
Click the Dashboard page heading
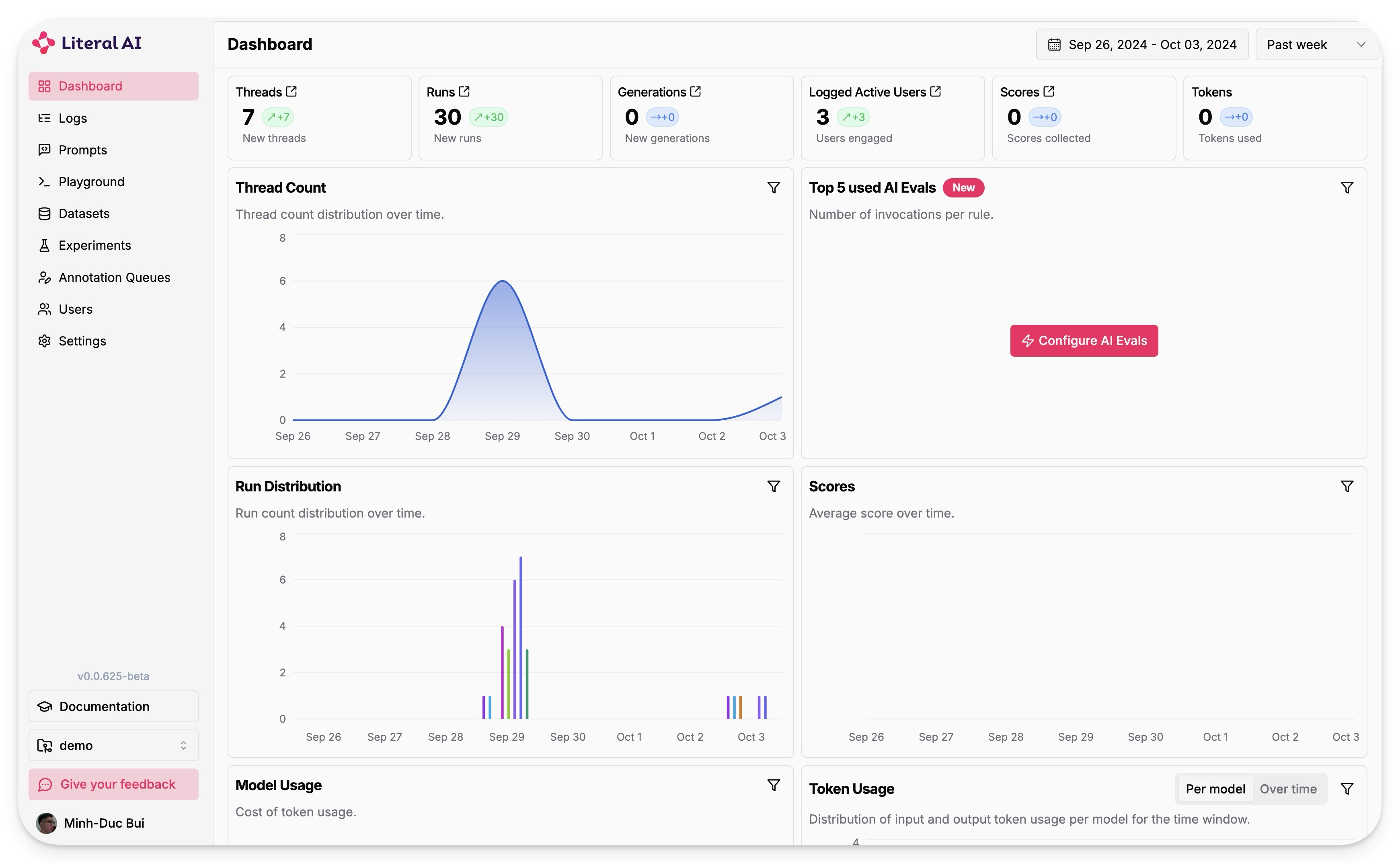(270, 45)
